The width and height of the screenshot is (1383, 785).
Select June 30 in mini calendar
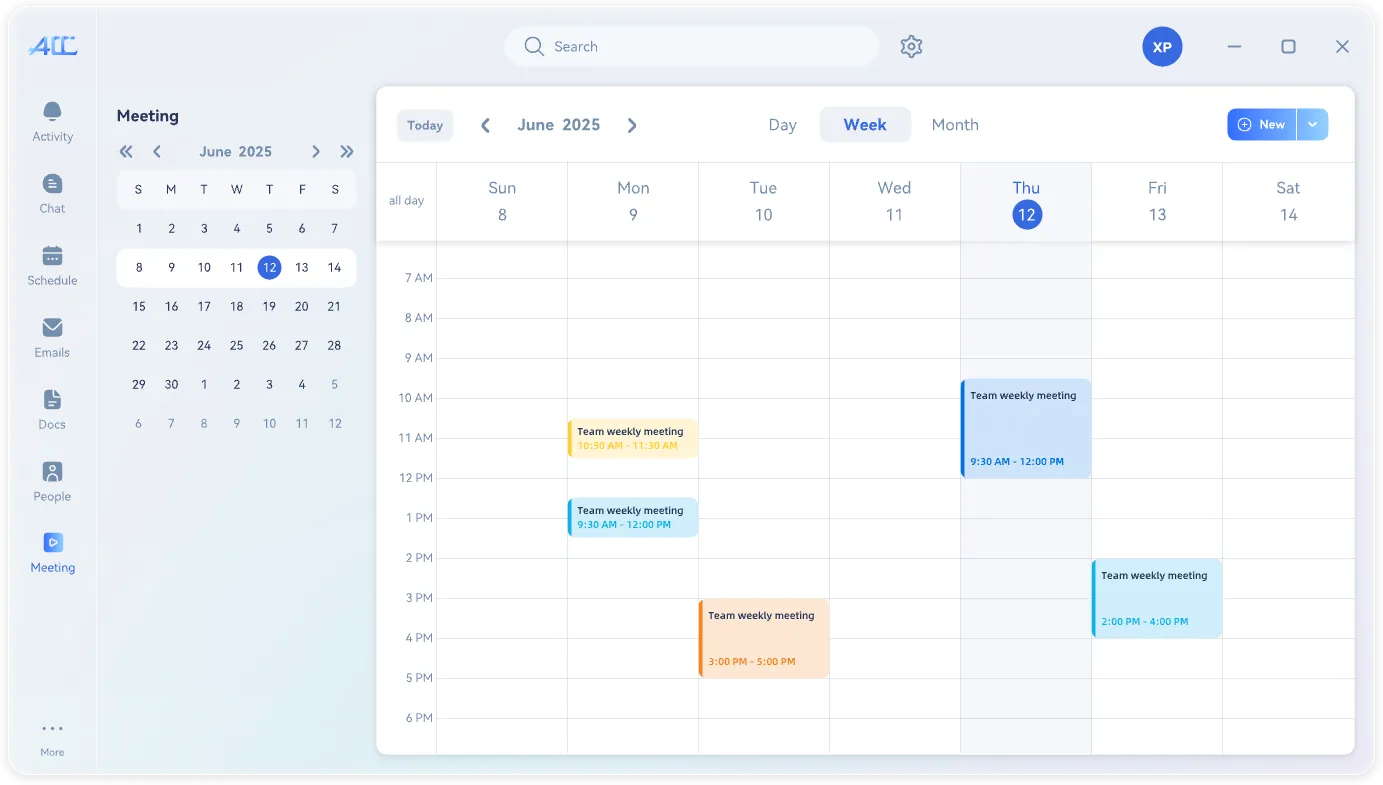pyautogui.click(x=171, y=384)
